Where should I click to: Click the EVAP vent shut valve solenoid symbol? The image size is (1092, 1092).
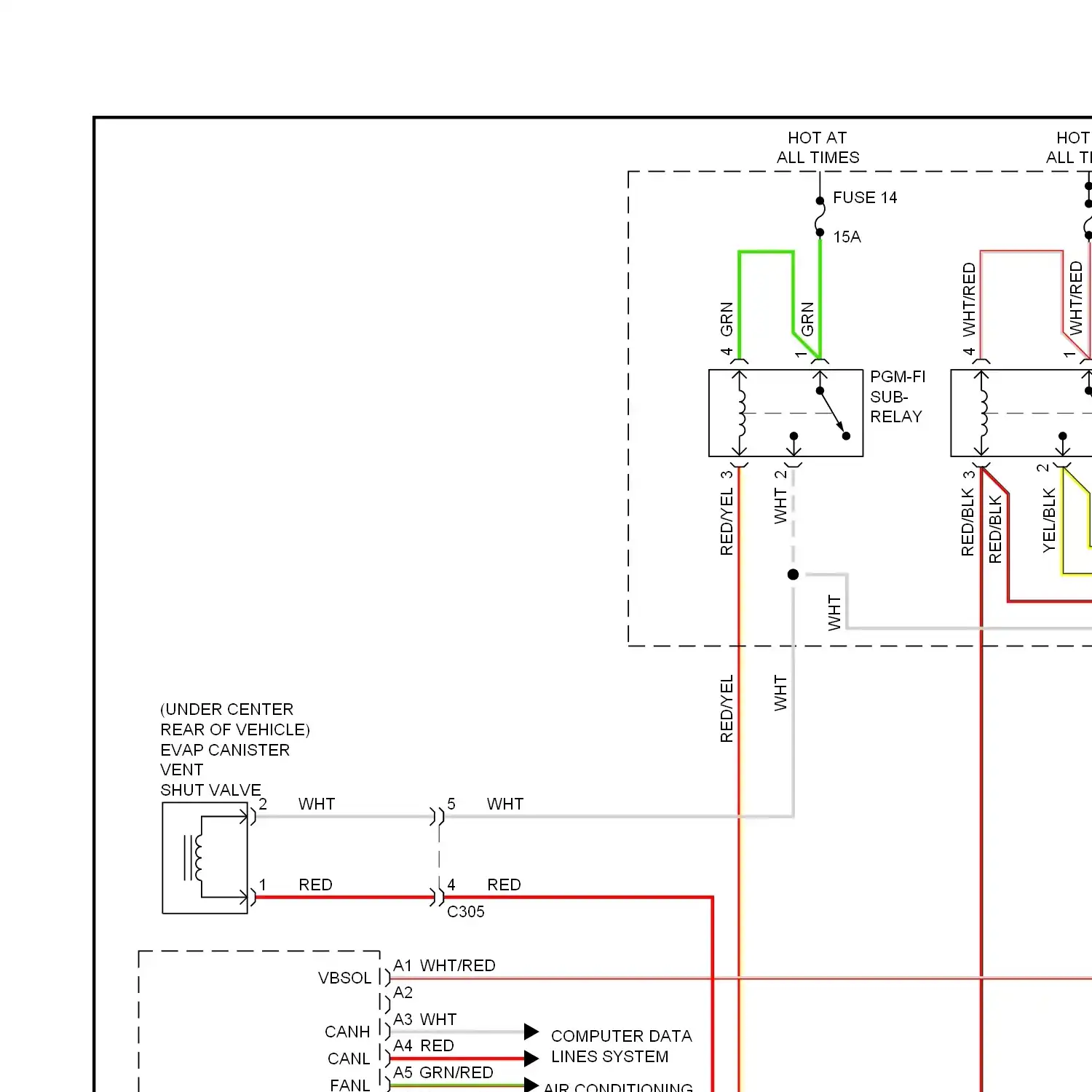point(205,858)
